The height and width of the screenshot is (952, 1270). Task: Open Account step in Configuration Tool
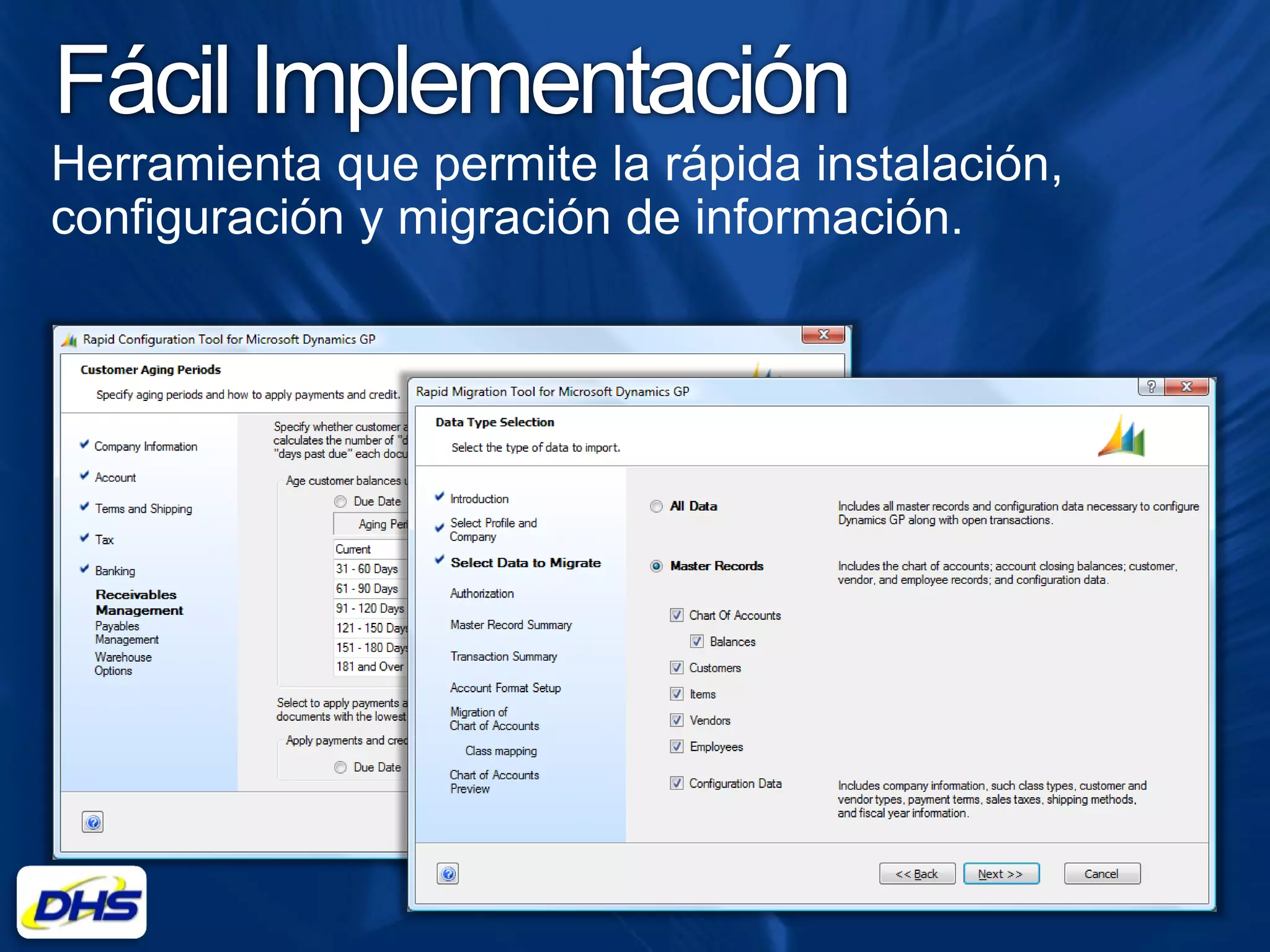(x=115, y=477)
